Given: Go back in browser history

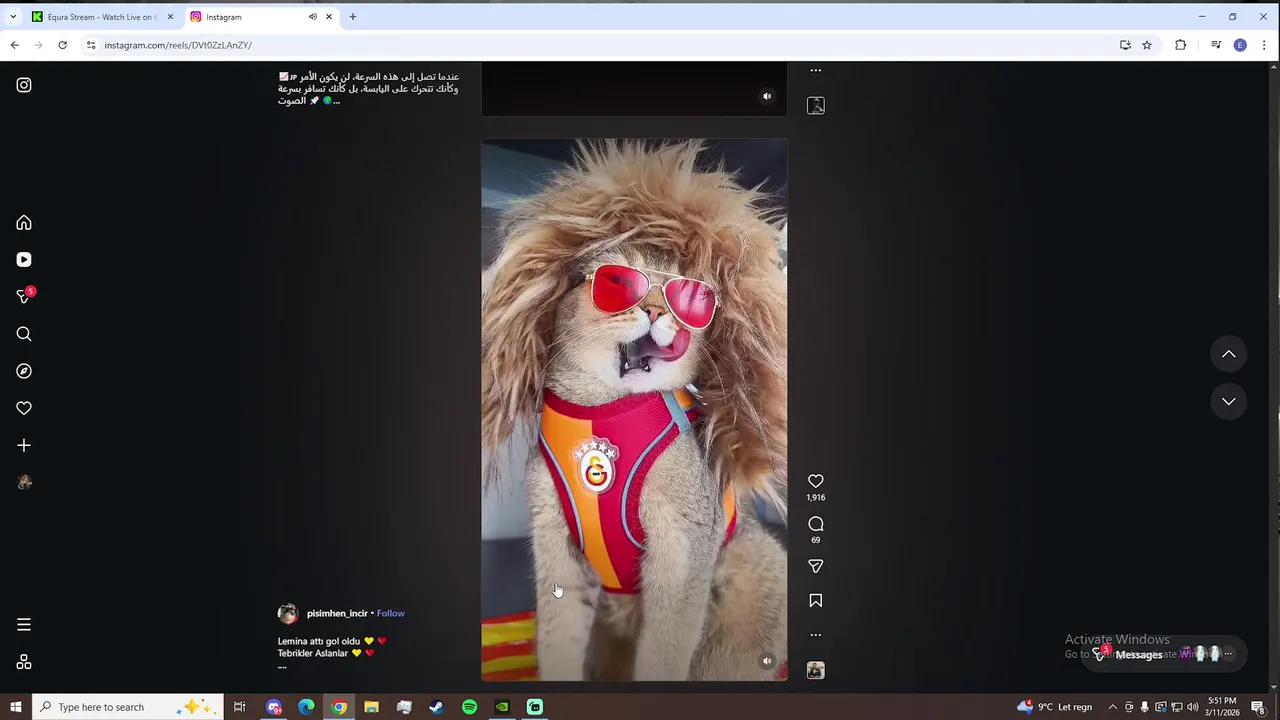Looking at the screenshot, I should pyautogui.click(x=14, y=45).
